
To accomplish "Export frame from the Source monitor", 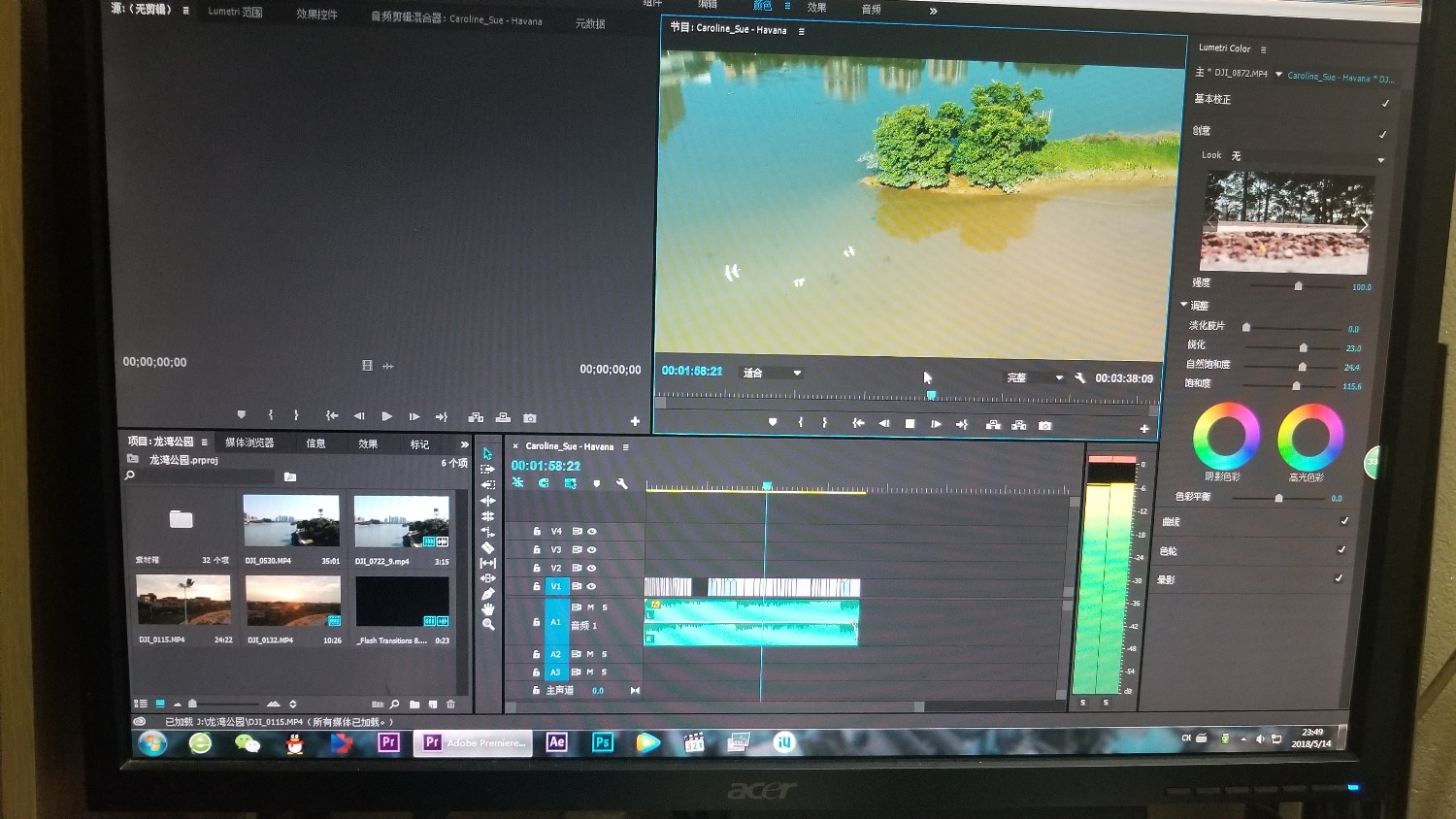I will [x=529, y=418].
